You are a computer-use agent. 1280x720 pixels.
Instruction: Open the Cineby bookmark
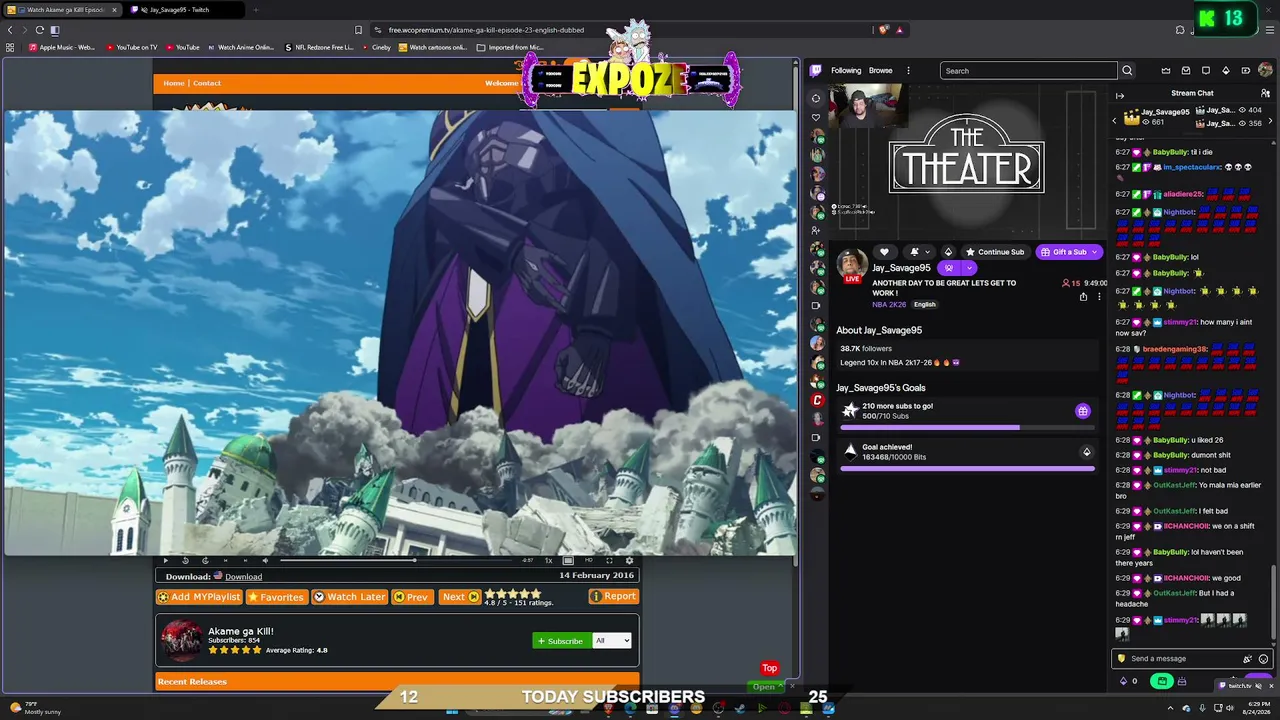376,47
